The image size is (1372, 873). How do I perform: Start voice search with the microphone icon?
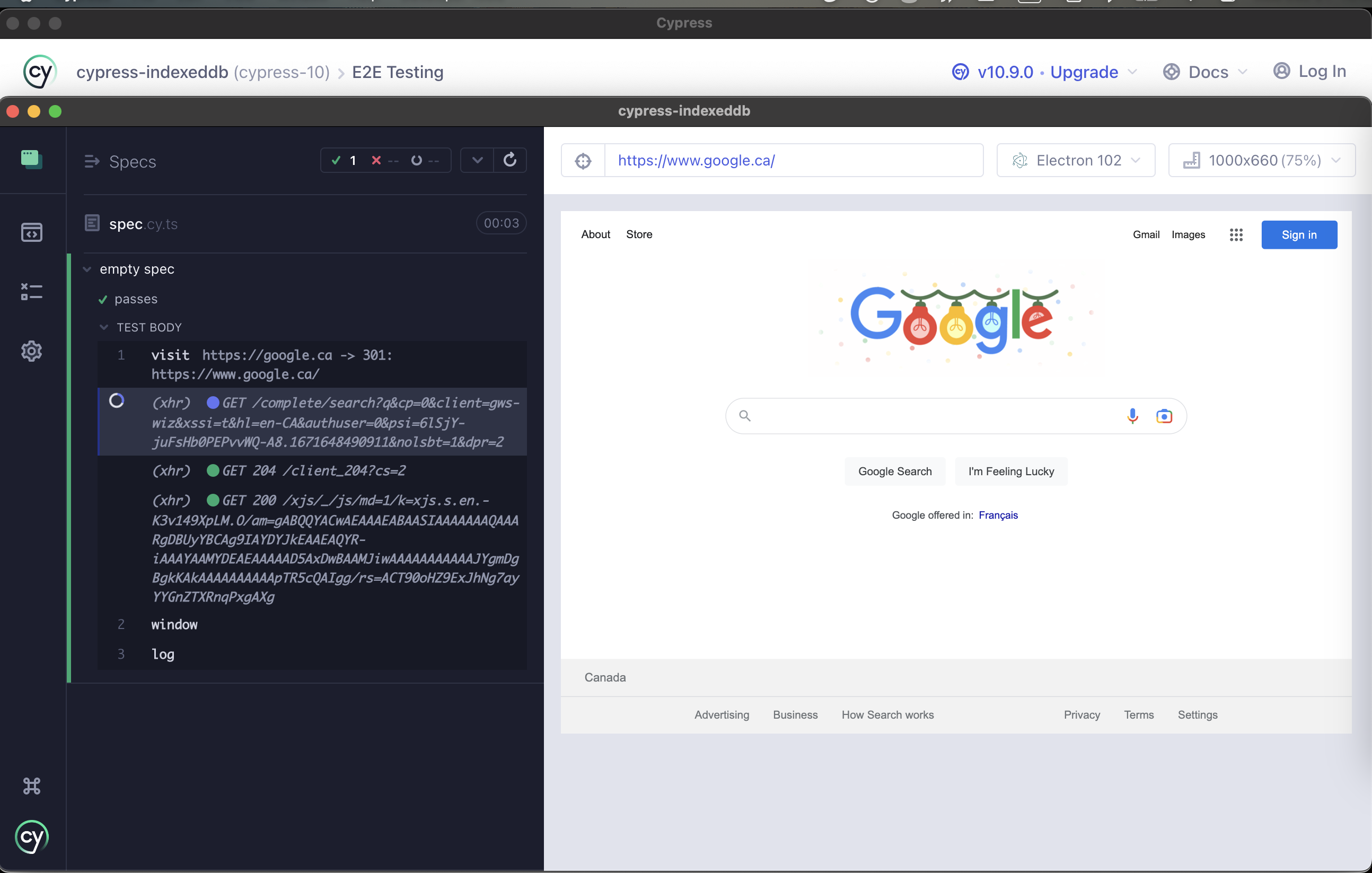click(1133, 416)
